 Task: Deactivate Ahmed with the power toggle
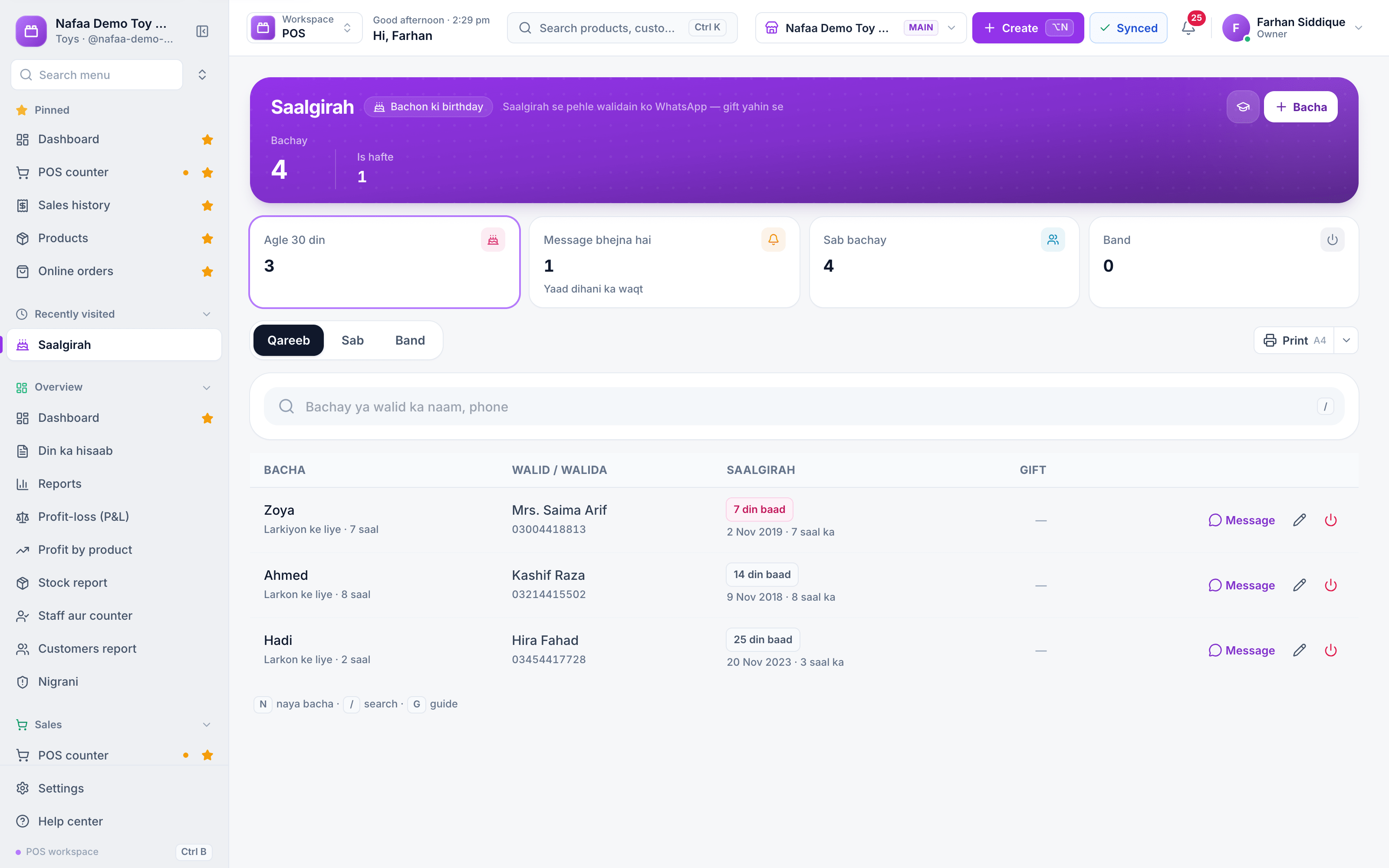click(x=1330, y=585)
